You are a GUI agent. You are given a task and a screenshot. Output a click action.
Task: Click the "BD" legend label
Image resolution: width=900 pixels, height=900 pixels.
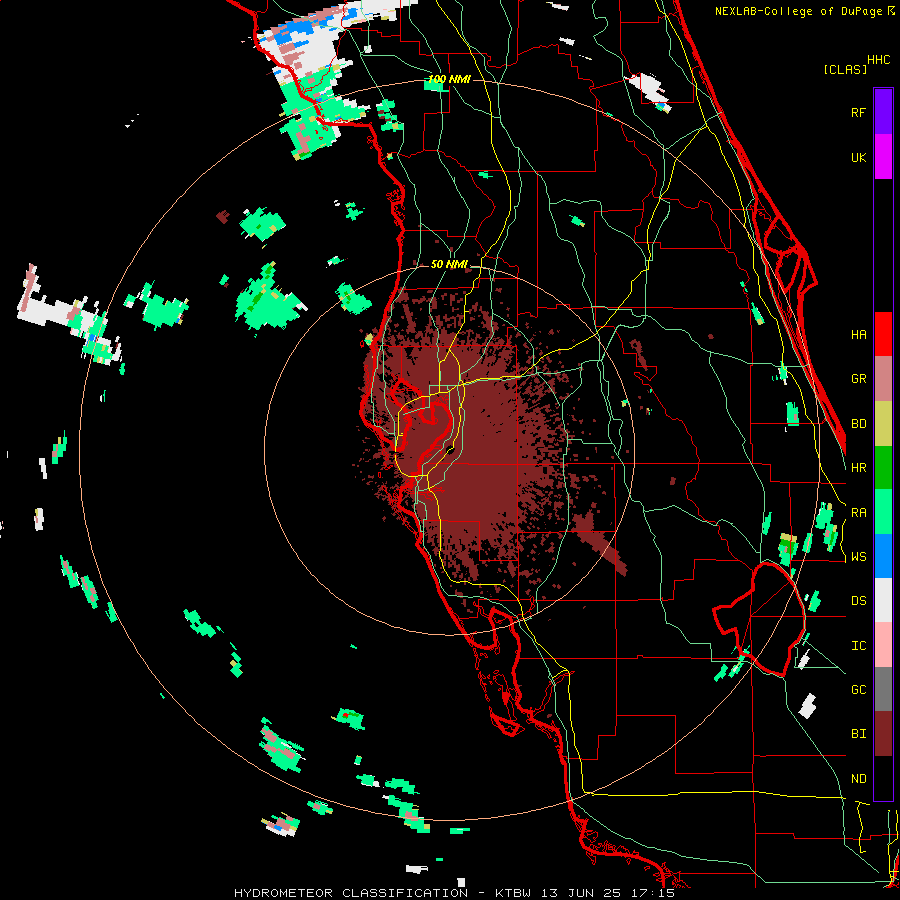click(x=858, y=424)
